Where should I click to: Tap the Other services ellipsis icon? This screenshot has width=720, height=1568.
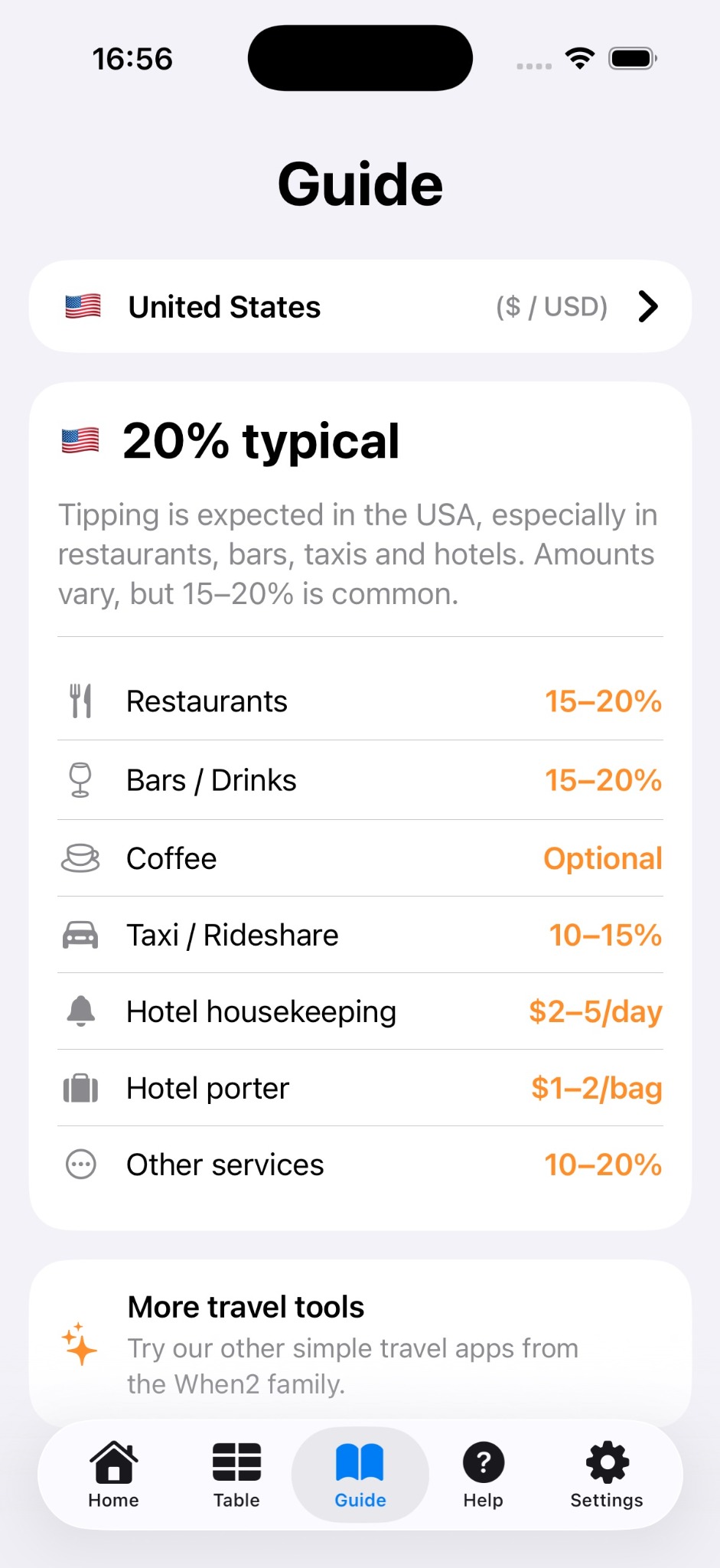coord(80,1165)
